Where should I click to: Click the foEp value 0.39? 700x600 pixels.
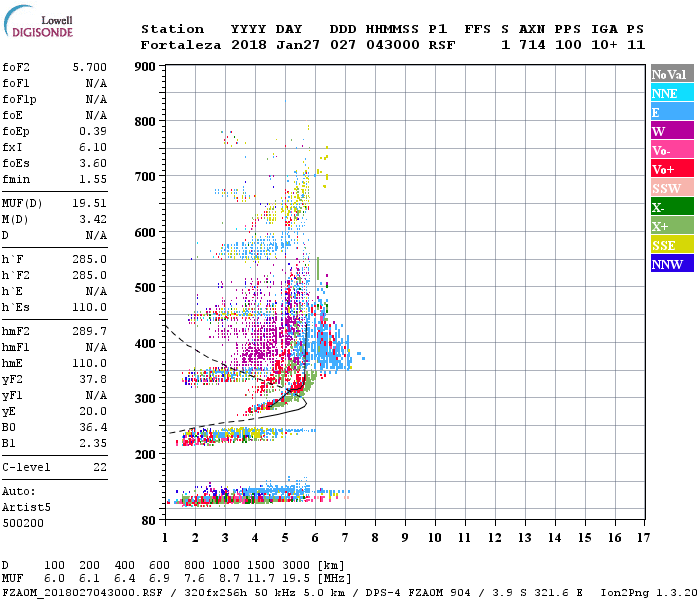point(93,131)
